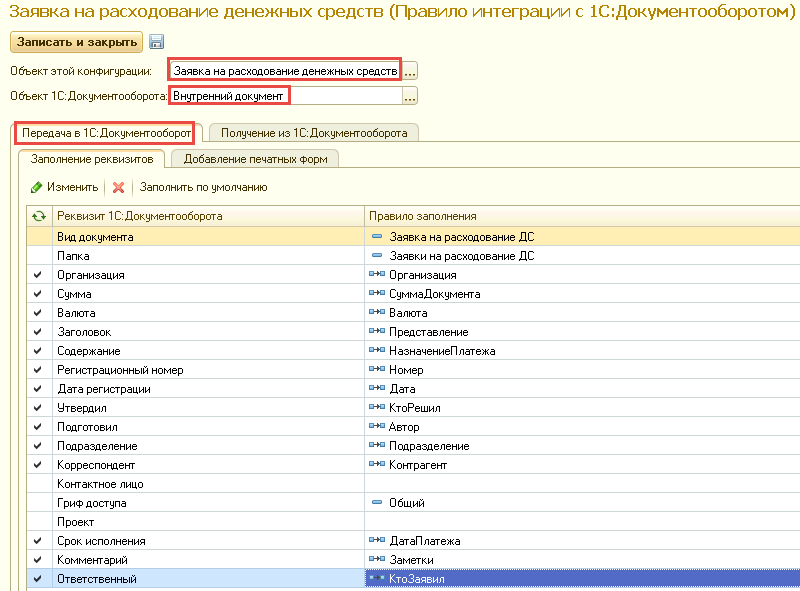The width and height of the screenshot is (800, 591).
Task: Click the mapping icon beside Заметки
Action: (377, 559)
